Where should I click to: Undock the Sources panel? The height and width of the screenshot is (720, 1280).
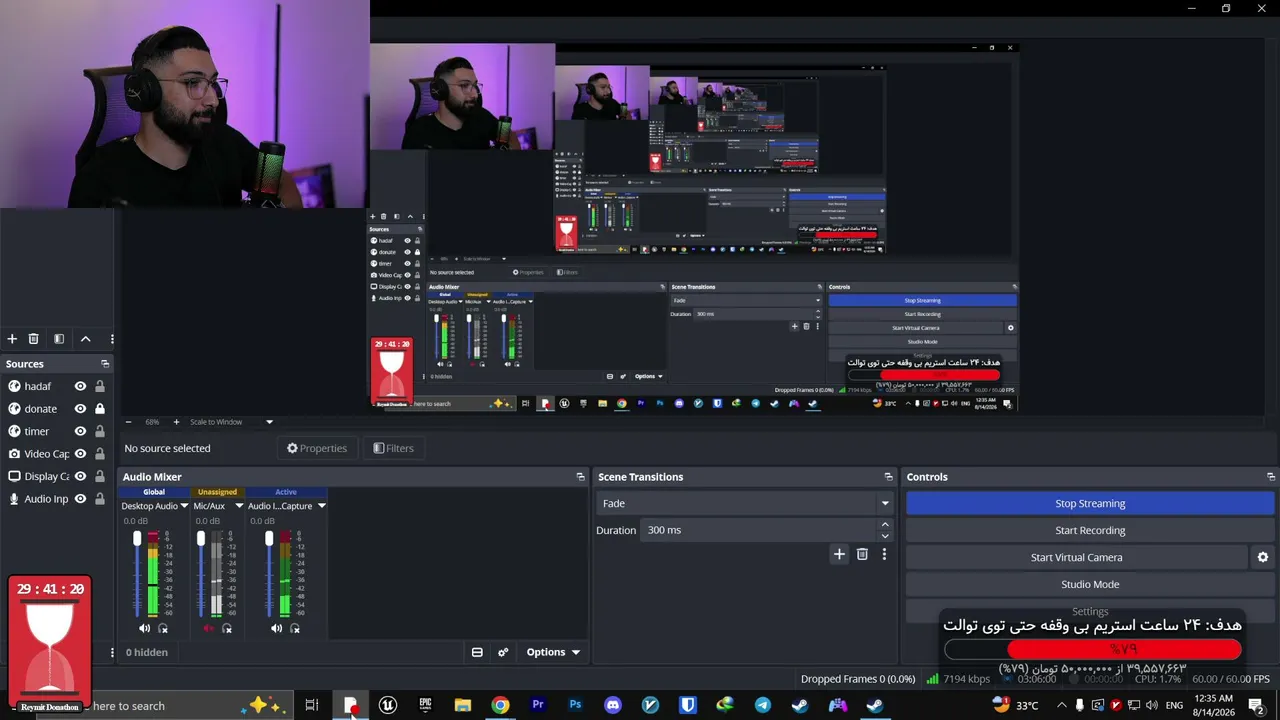[105, 364]
